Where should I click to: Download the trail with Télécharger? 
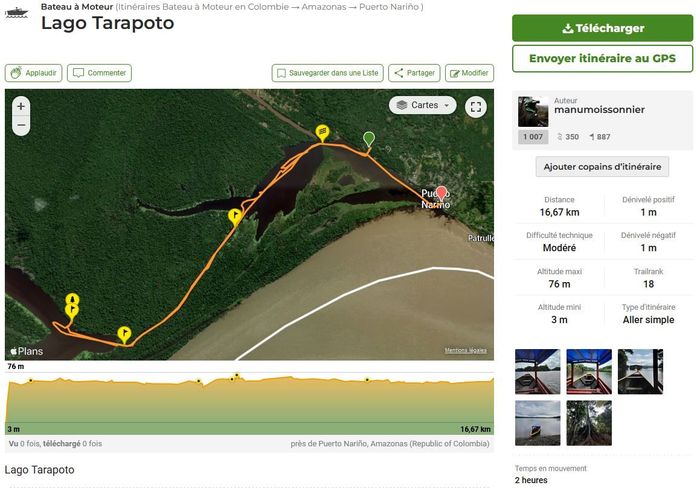click(602, 28)
